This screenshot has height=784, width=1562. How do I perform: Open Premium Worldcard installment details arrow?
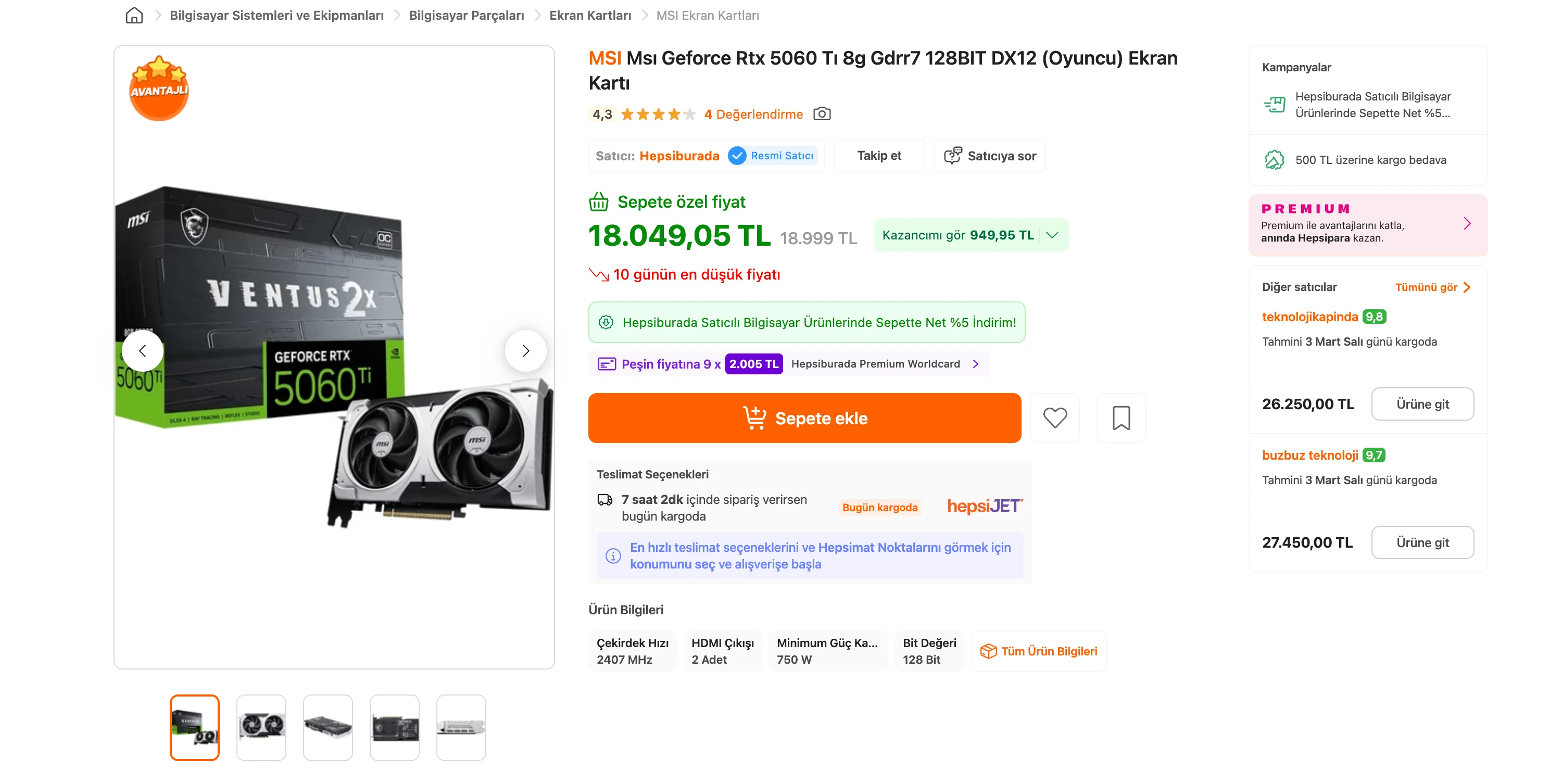tap(976, 364)
